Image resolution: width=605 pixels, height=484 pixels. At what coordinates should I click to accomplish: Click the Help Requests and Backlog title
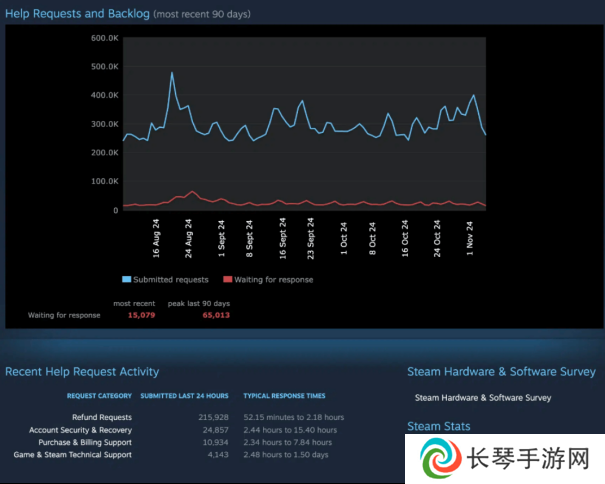(77, 14)
